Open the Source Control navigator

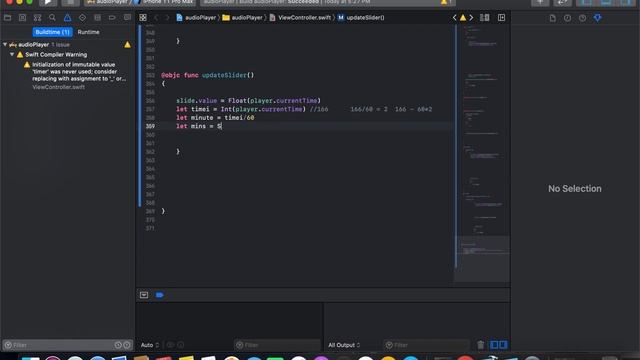pos(22,18)
